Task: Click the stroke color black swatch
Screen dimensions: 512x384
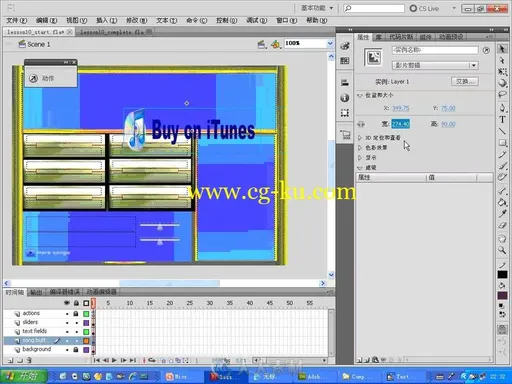Action: point(502,275)
